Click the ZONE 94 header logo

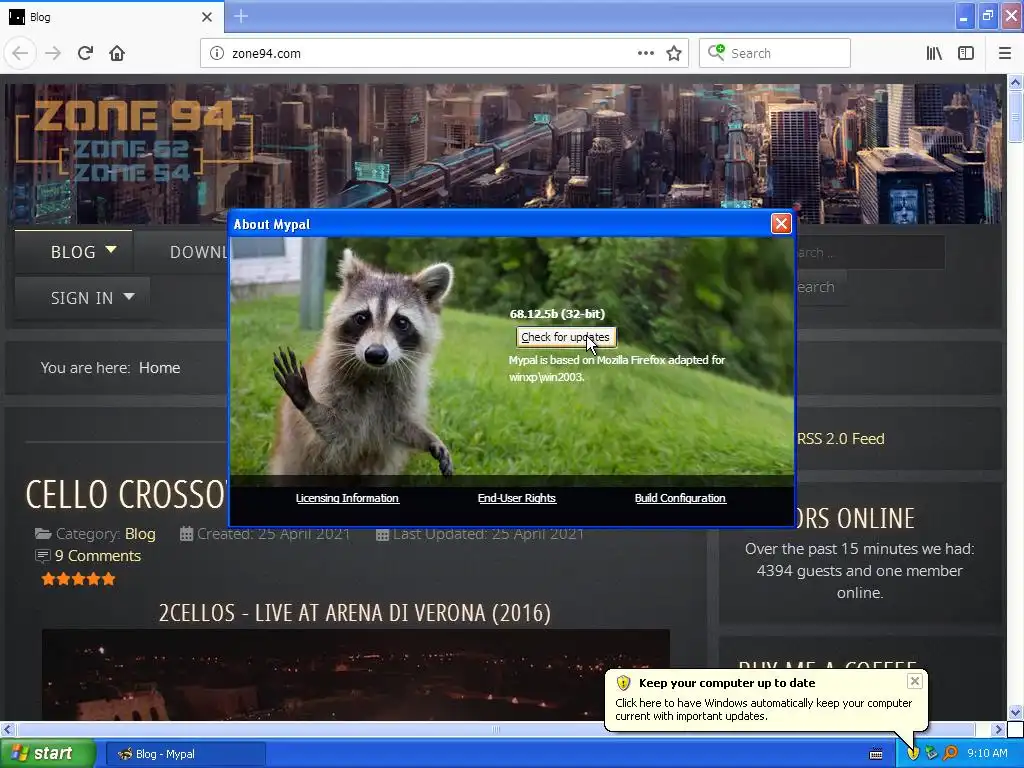click(x=134, y=140)
